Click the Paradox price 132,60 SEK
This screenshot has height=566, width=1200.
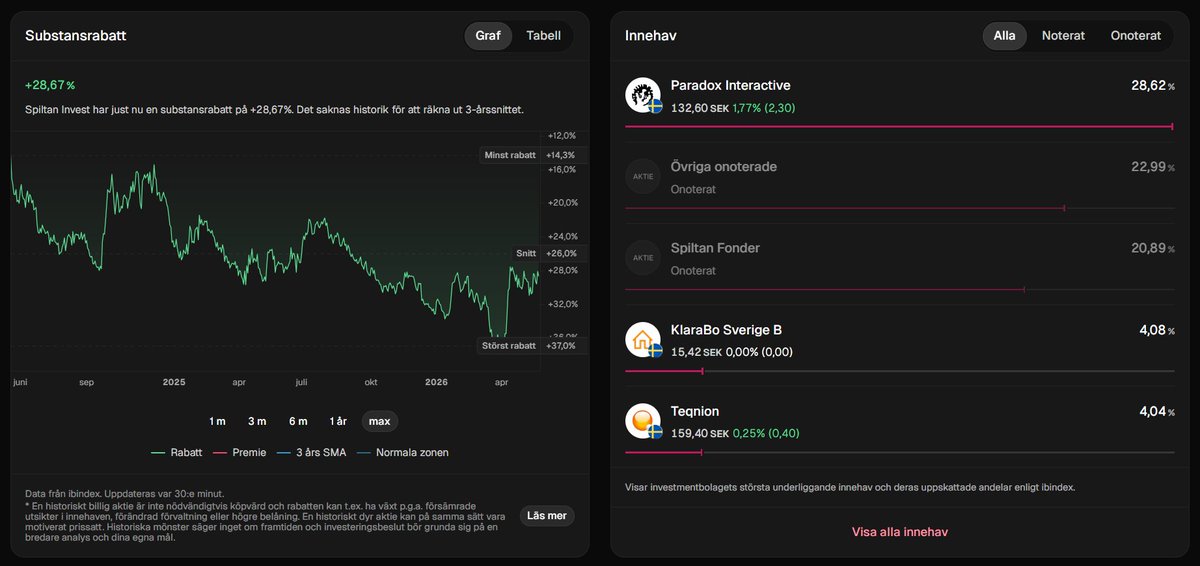click(x=700, y=108)
